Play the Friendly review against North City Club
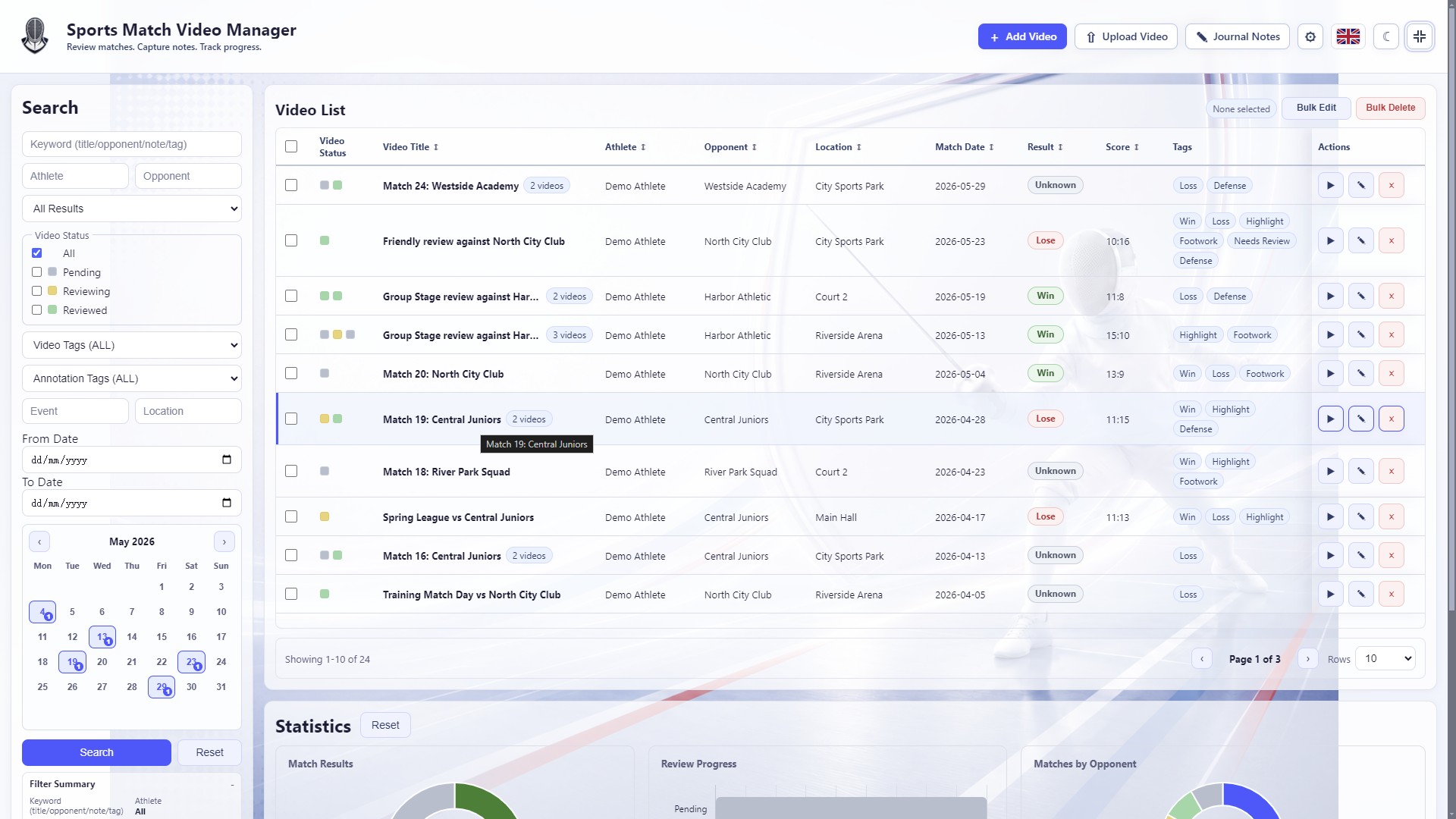The width and height of the screenshot is (1456, 819). coord(1331,241)
